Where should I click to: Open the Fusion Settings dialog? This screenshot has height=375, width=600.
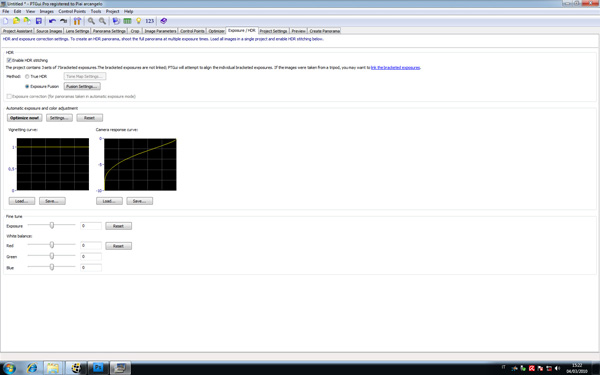click(82, 86)
